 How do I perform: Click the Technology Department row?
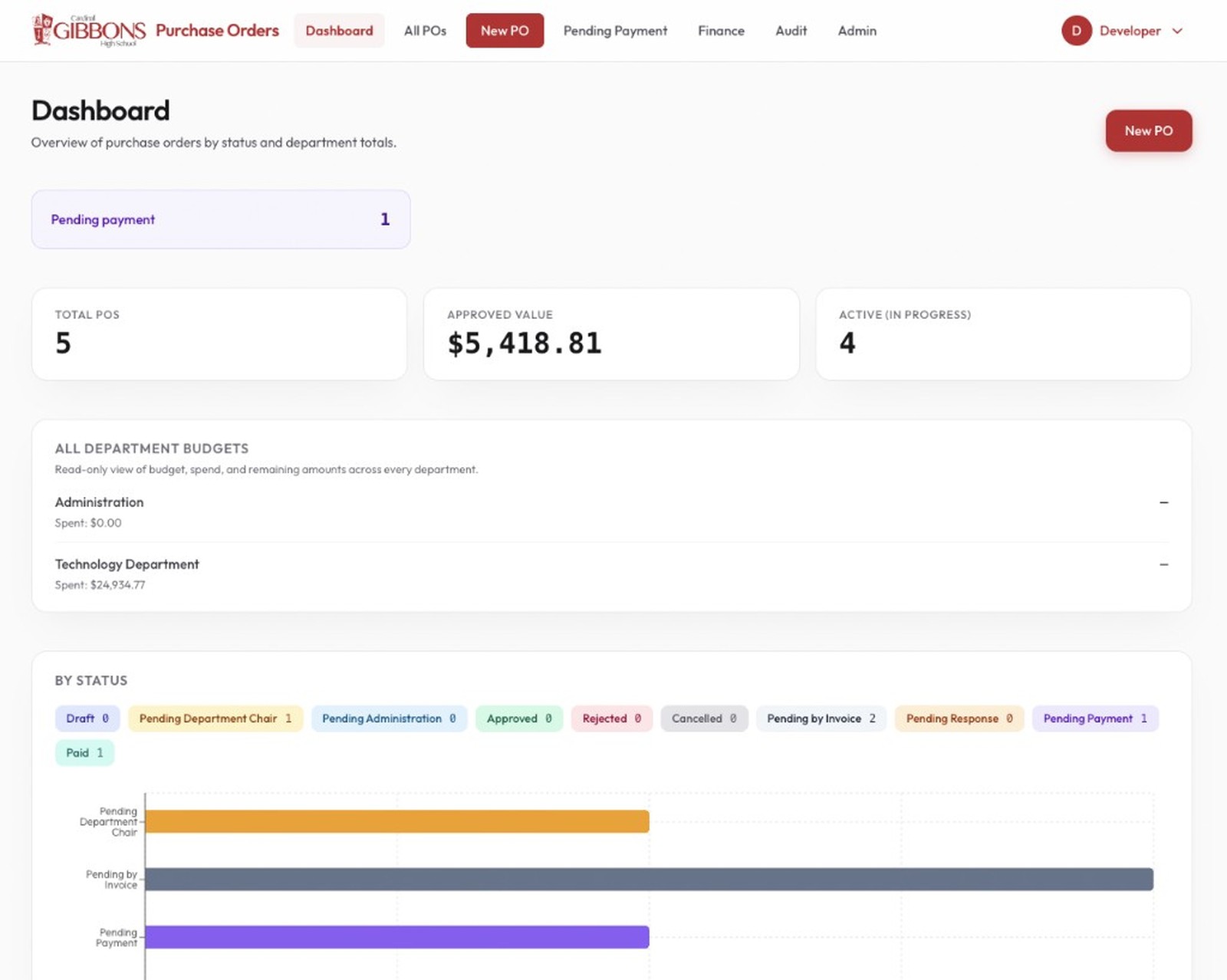(x=611, y=574)
